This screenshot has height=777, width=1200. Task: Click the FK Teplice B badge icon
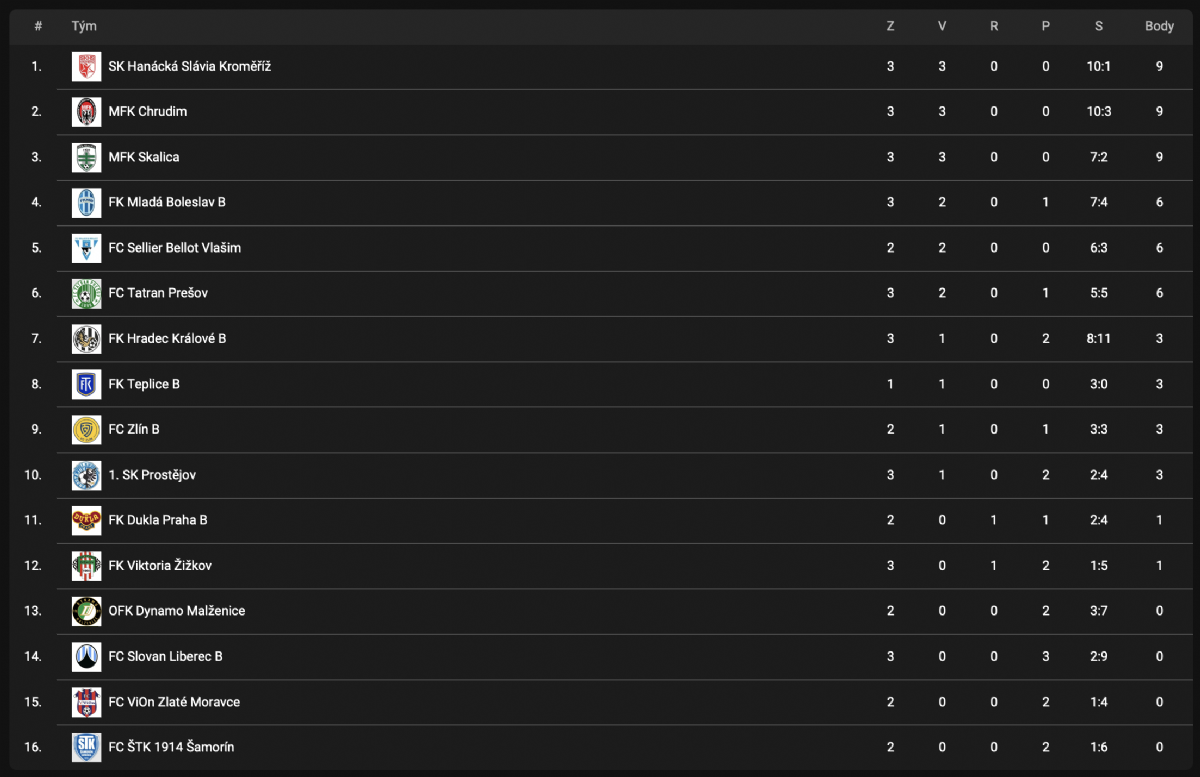tap(87, 384)
